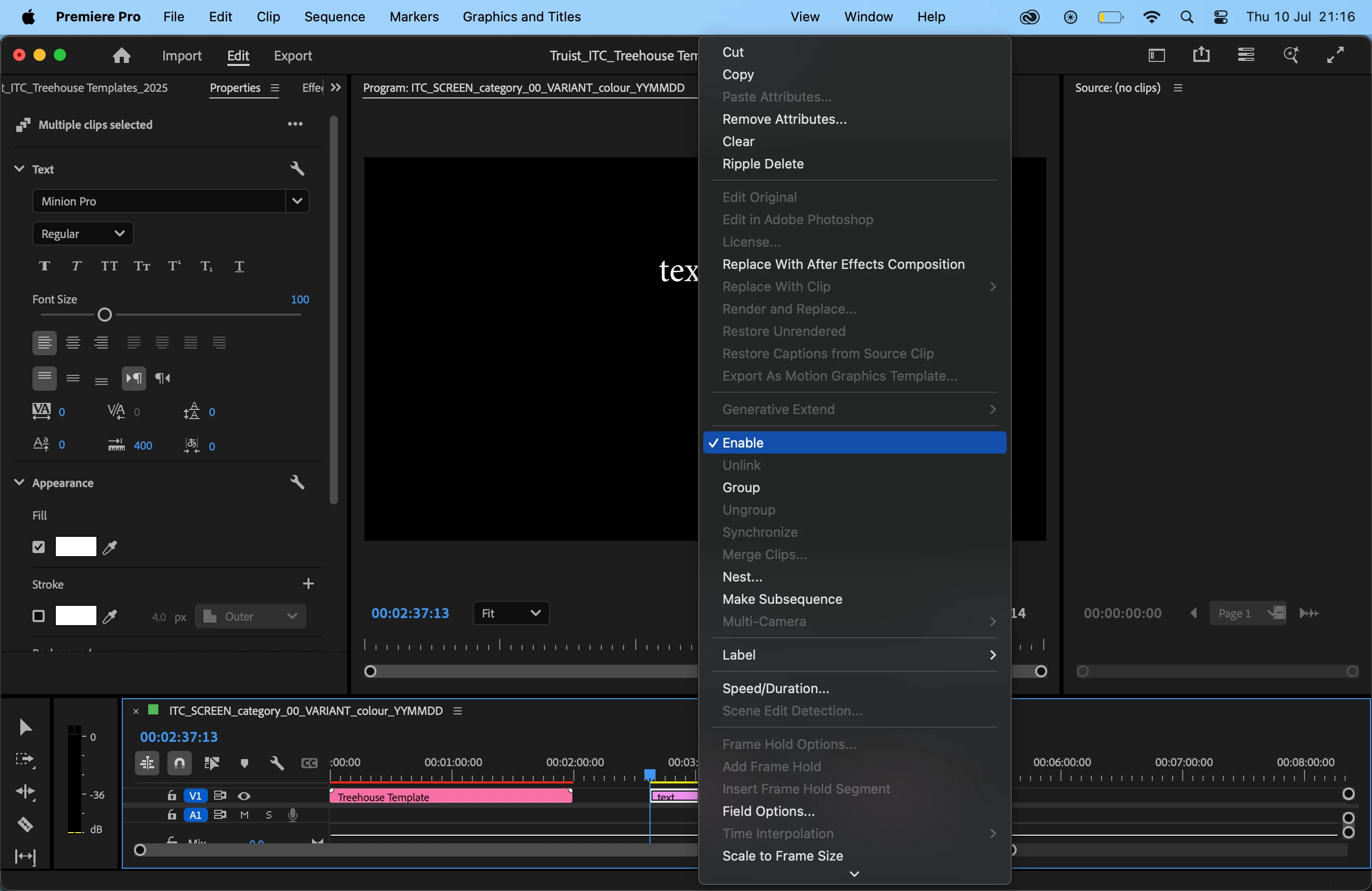Open the Quick Export share icon
The image size is (1372, 891).
[x=1201, y=55]
